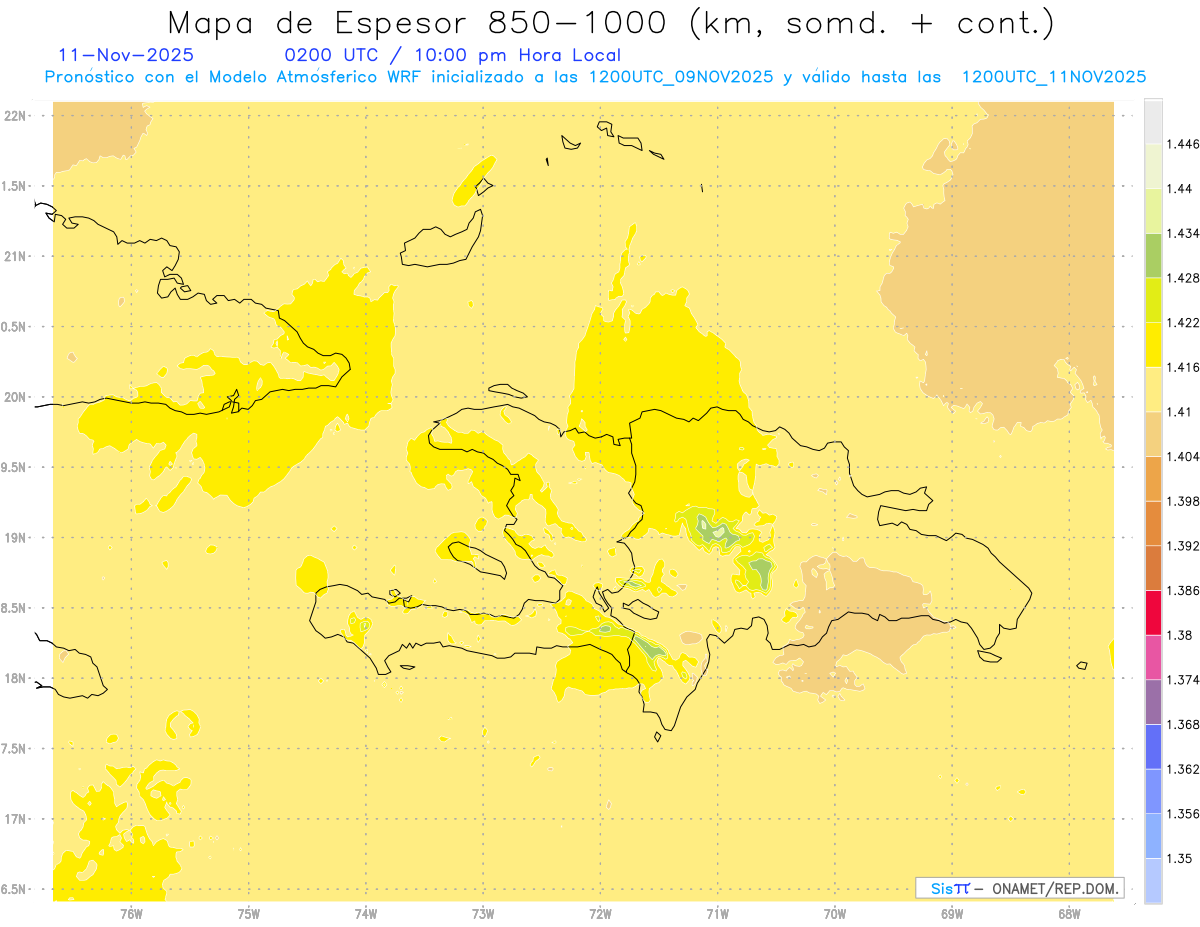Select the date text '11-Nov-2025'
Image resolution: width=1200 pixels, height=927 pixels.
coord(127,55)
